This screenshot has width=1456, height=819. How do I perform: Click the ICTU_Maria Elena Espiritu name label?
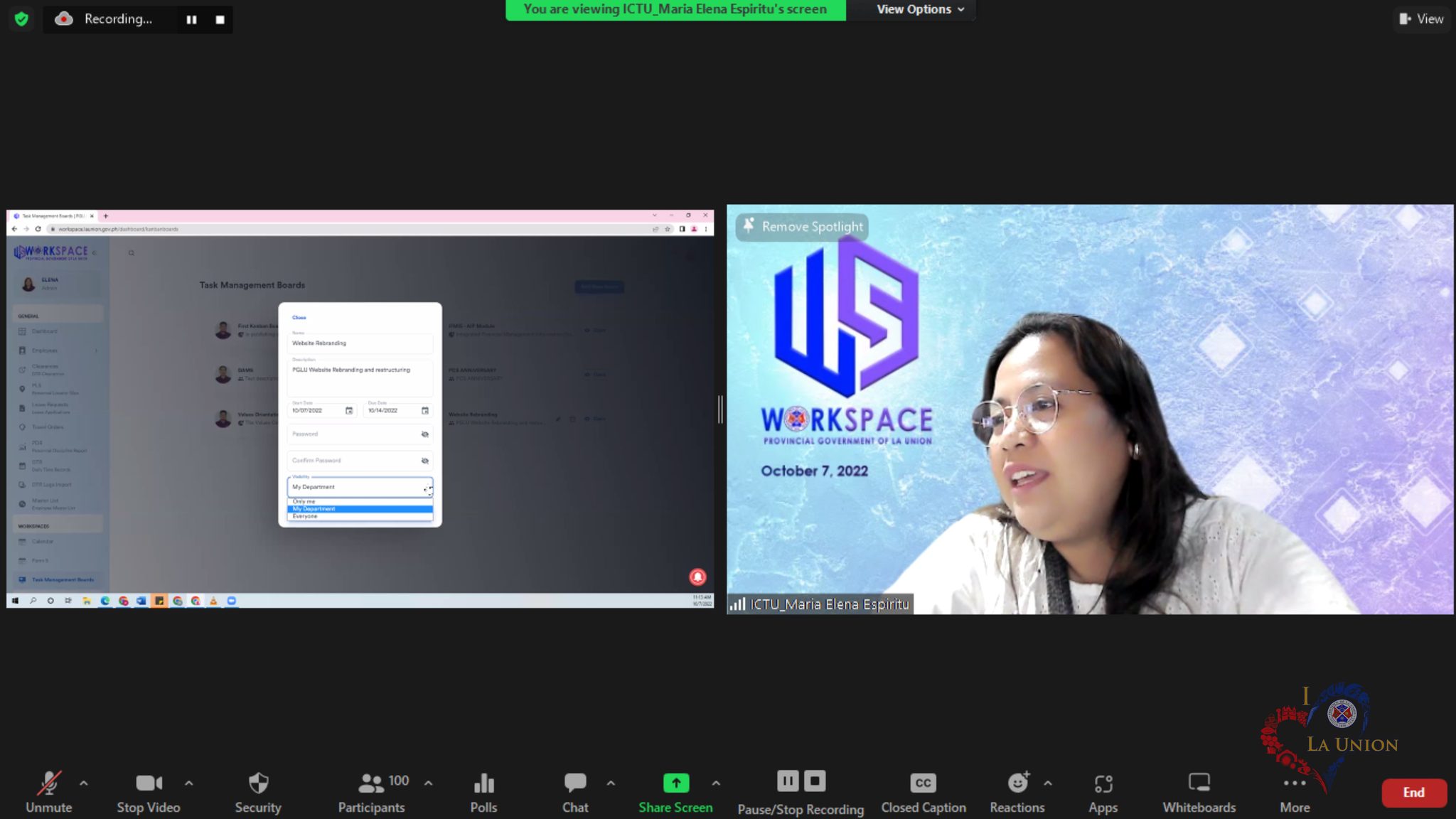(820, 604)
